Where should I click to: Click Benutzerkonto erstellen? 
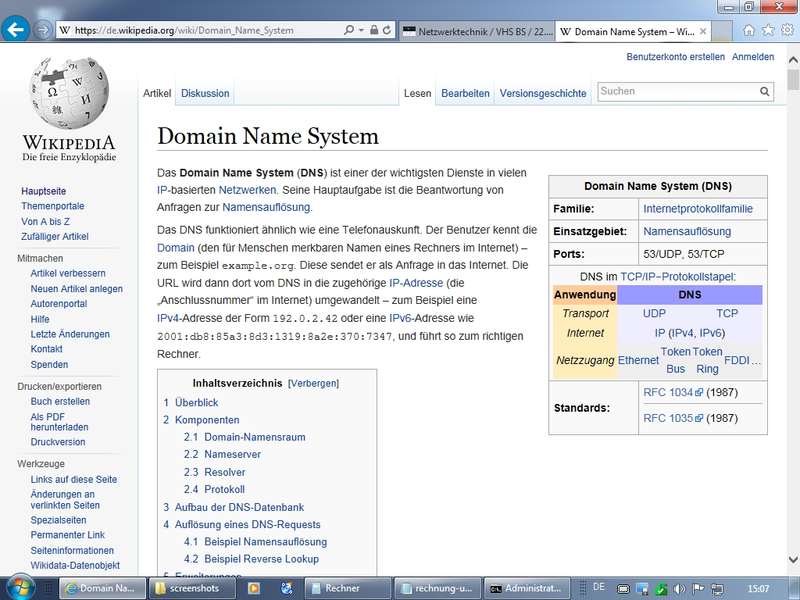click(675, 57)
